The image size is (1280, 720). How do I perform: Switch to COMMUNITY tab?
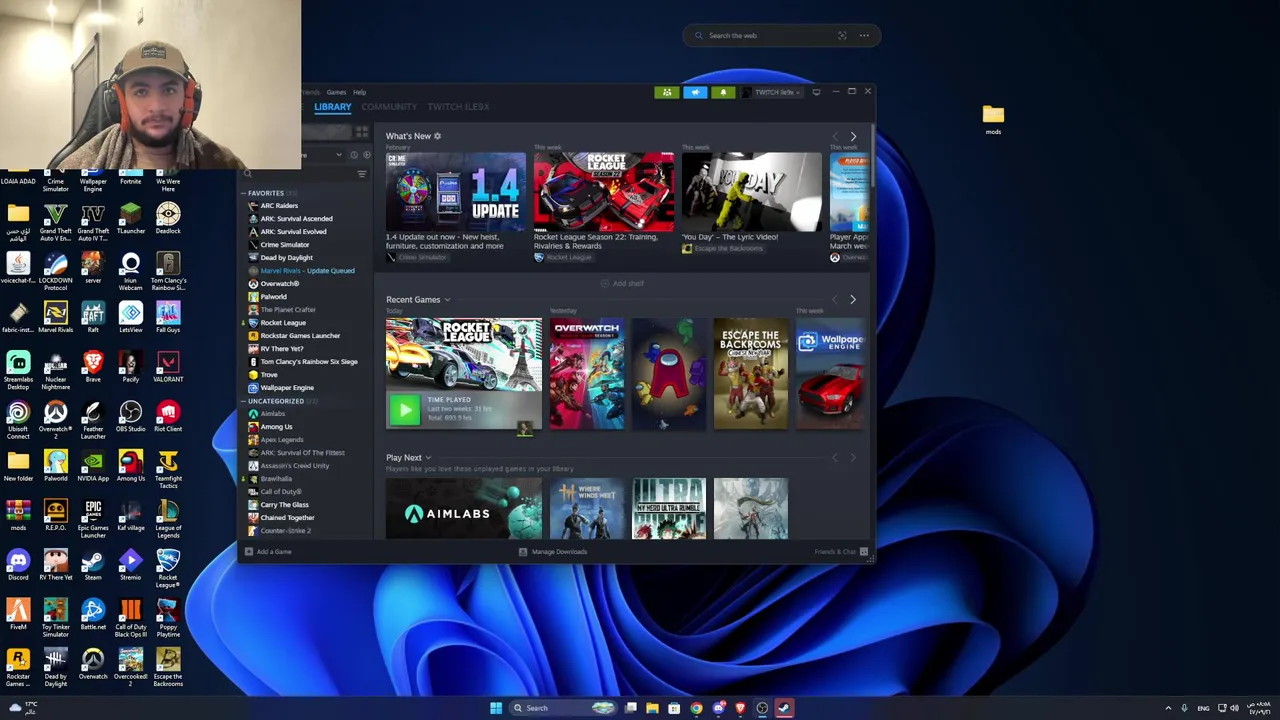pos(389,107)
